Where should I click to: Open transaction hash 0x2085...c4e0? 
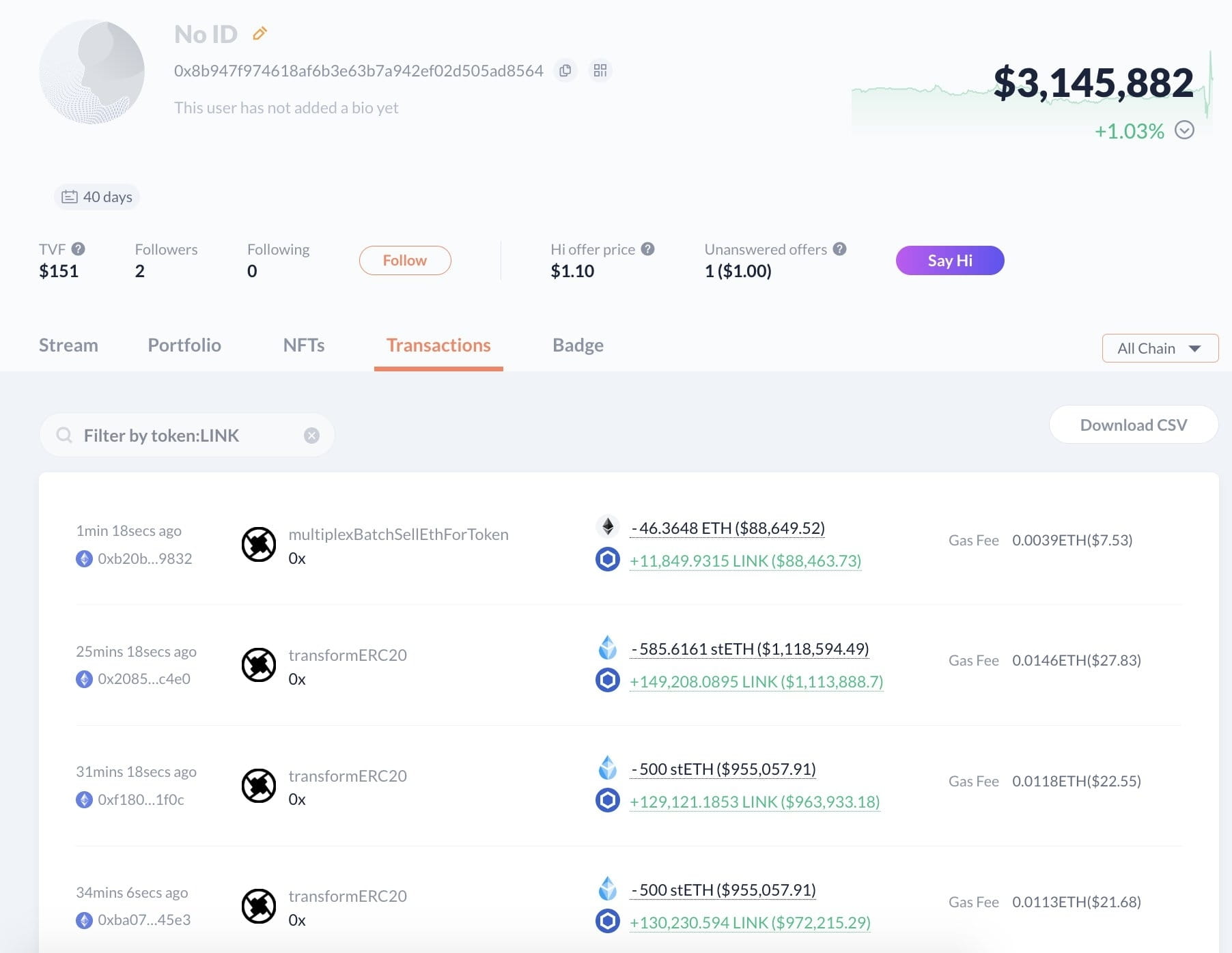pyautogui.click(x=144, y=679)
